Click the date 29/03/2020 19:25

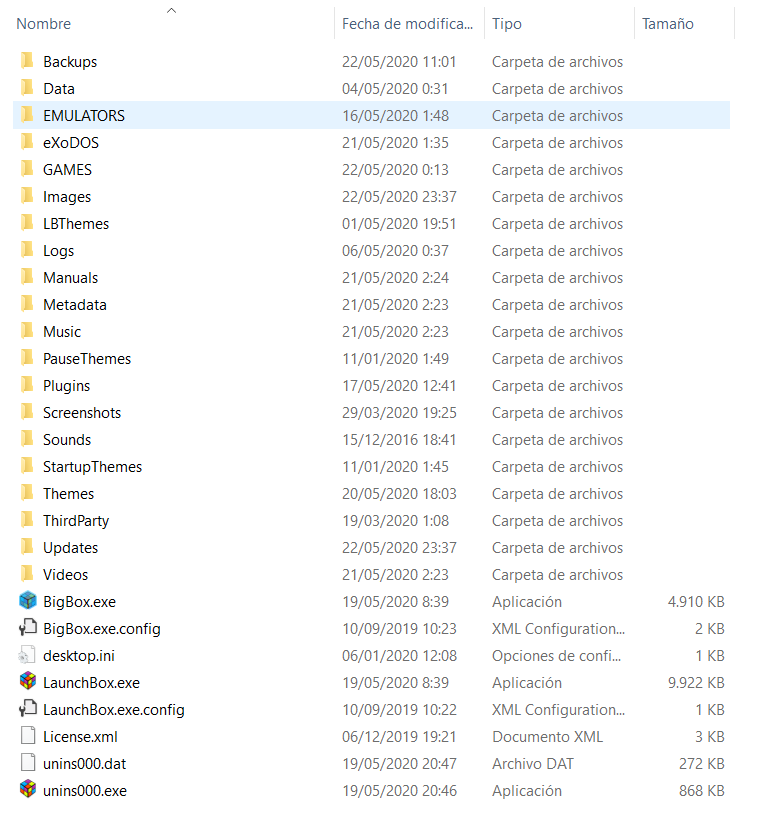[x=399, y=413]
